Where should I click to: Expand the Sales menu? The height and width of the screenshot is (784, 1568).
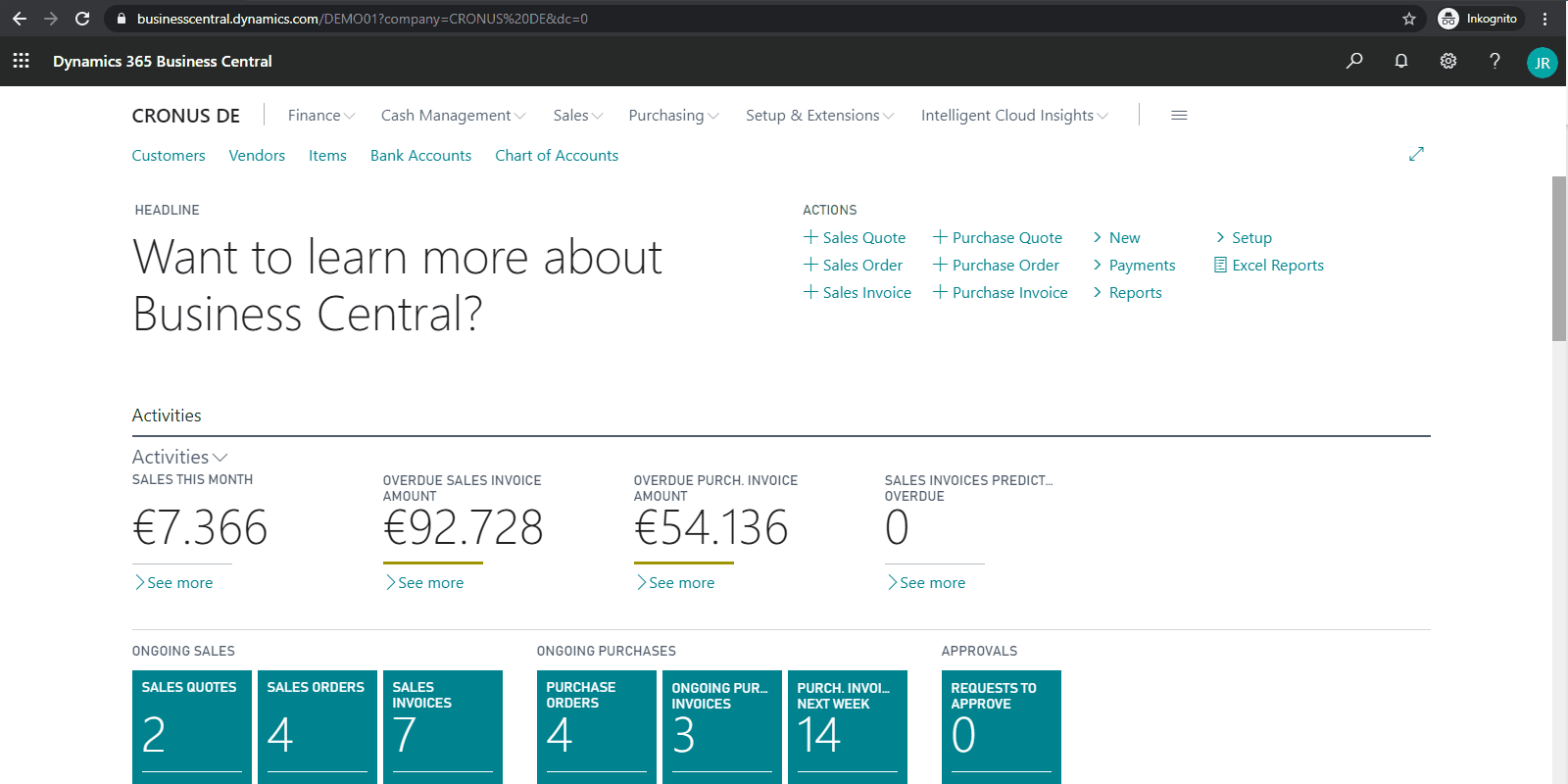pyautogui.click(x=578, y=116)
